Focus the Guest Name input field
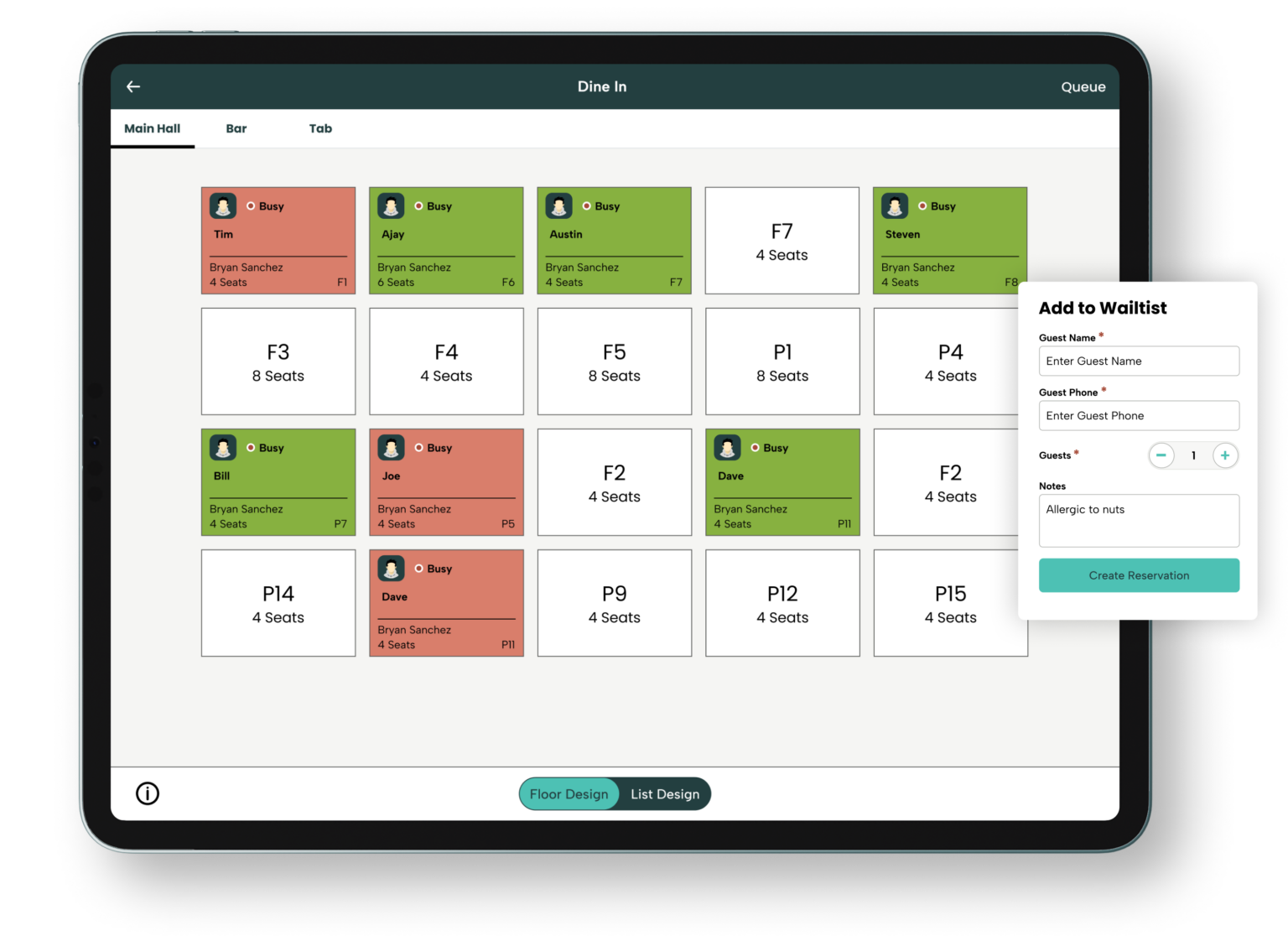 (1139, 361)
